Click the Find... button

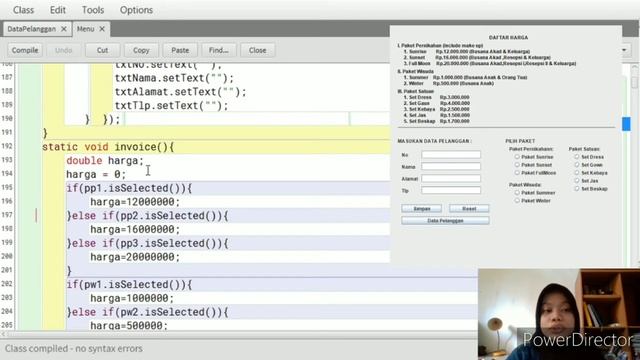219,50
